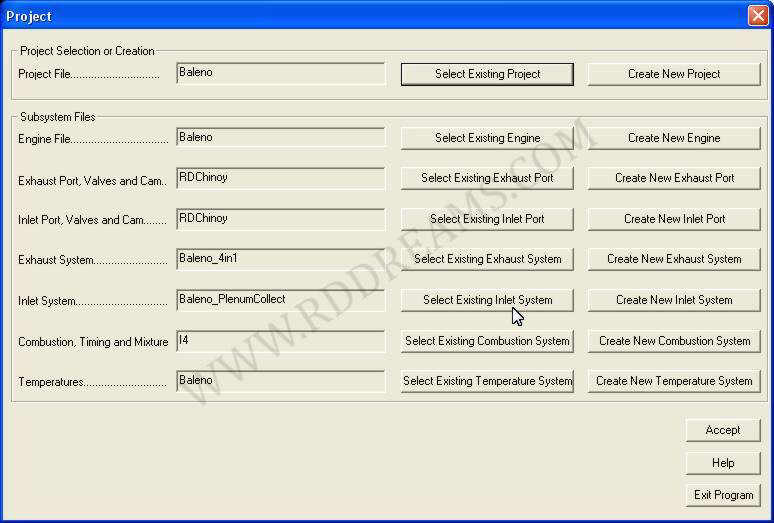The height and width of the screenshot is (523, 774).
Task: Choose Select Existing Temperature System
Action: pyautogui.click(x=487, y=381)
